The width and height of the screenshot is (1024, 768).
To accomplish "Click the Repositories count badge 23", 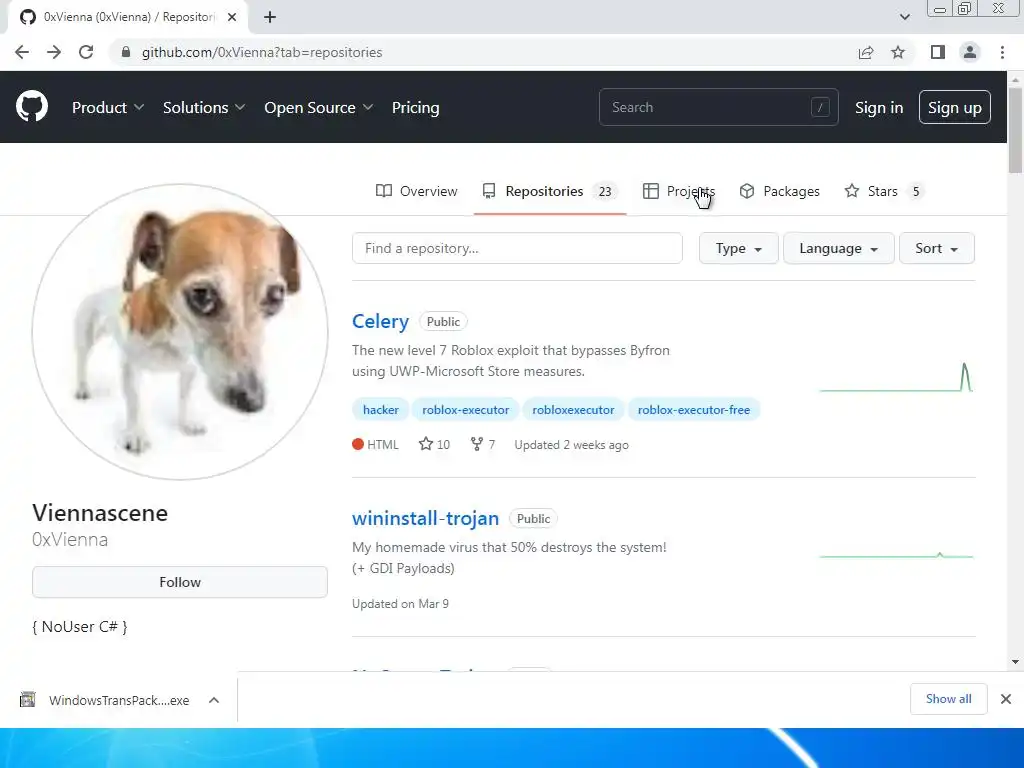I will pyautogui.click(x=605, y=191).
